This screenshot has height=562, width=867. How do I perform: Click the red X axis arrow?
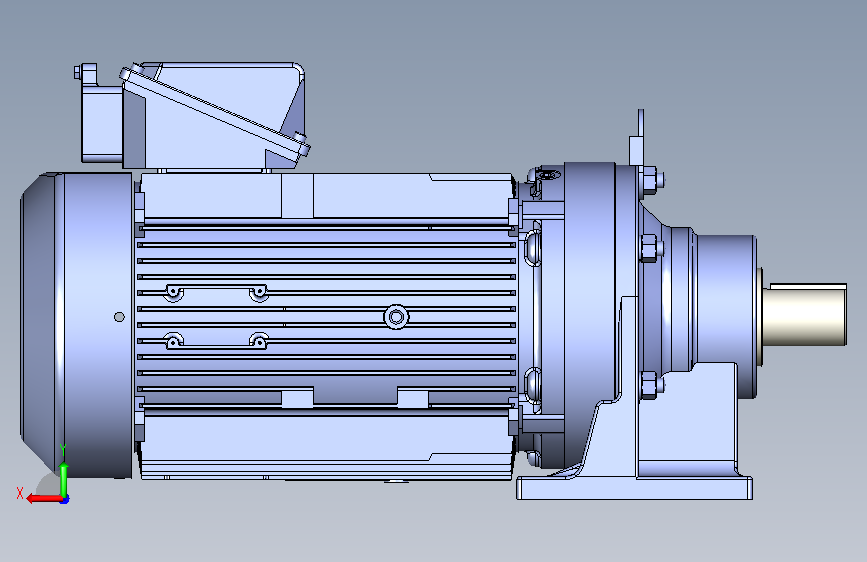click(x=43, y=499)
